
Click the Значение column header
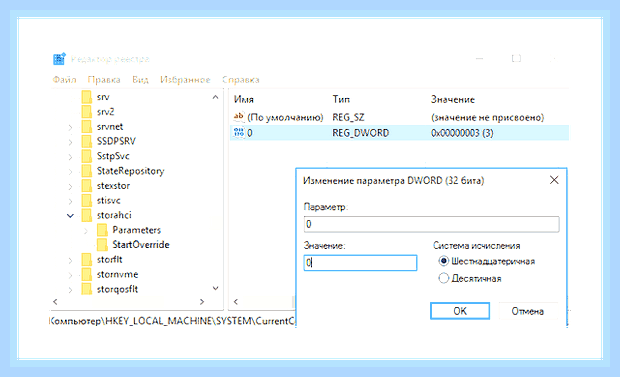453,99
